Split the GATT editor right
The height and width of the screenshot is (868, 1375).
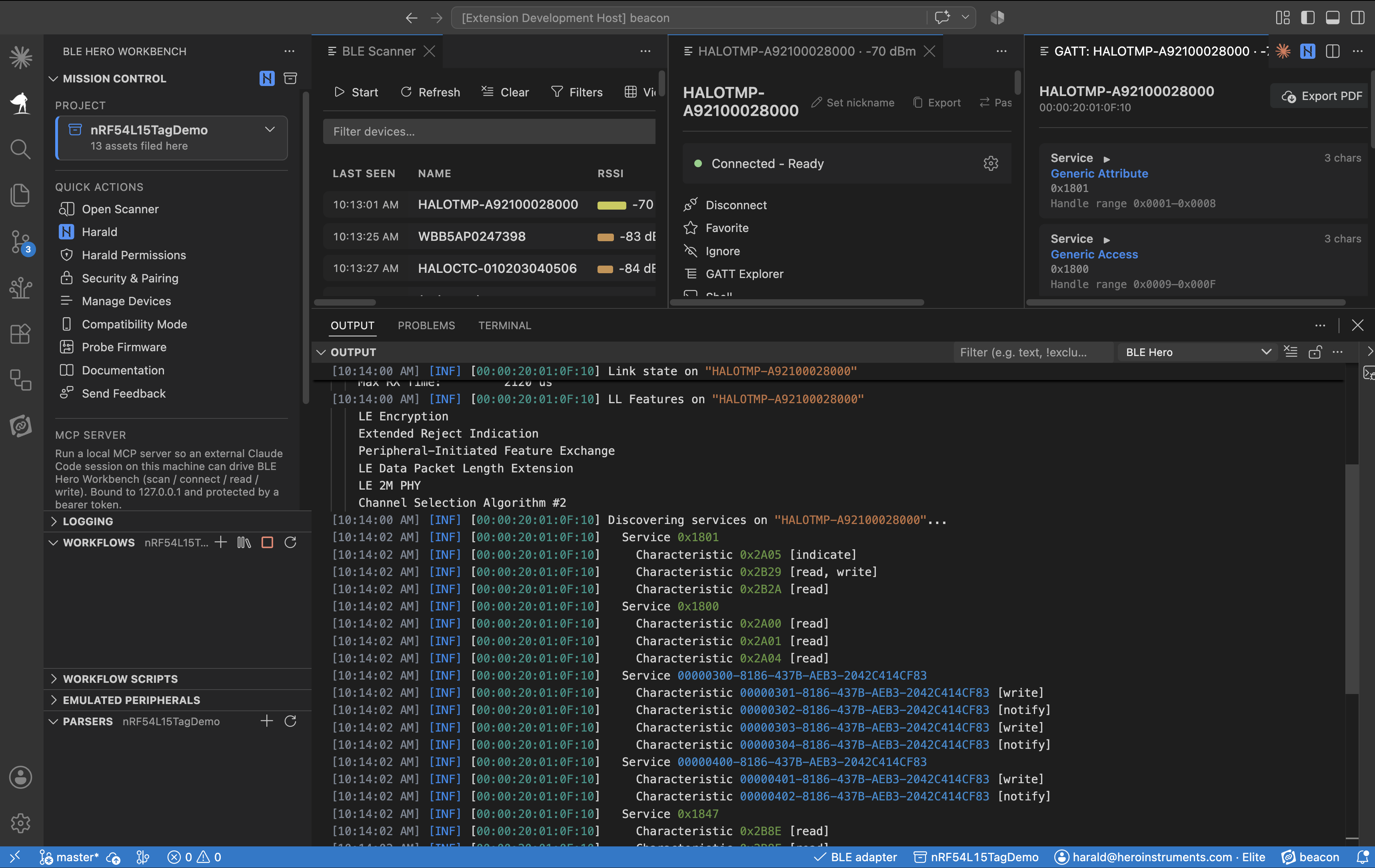(1333, 51)
